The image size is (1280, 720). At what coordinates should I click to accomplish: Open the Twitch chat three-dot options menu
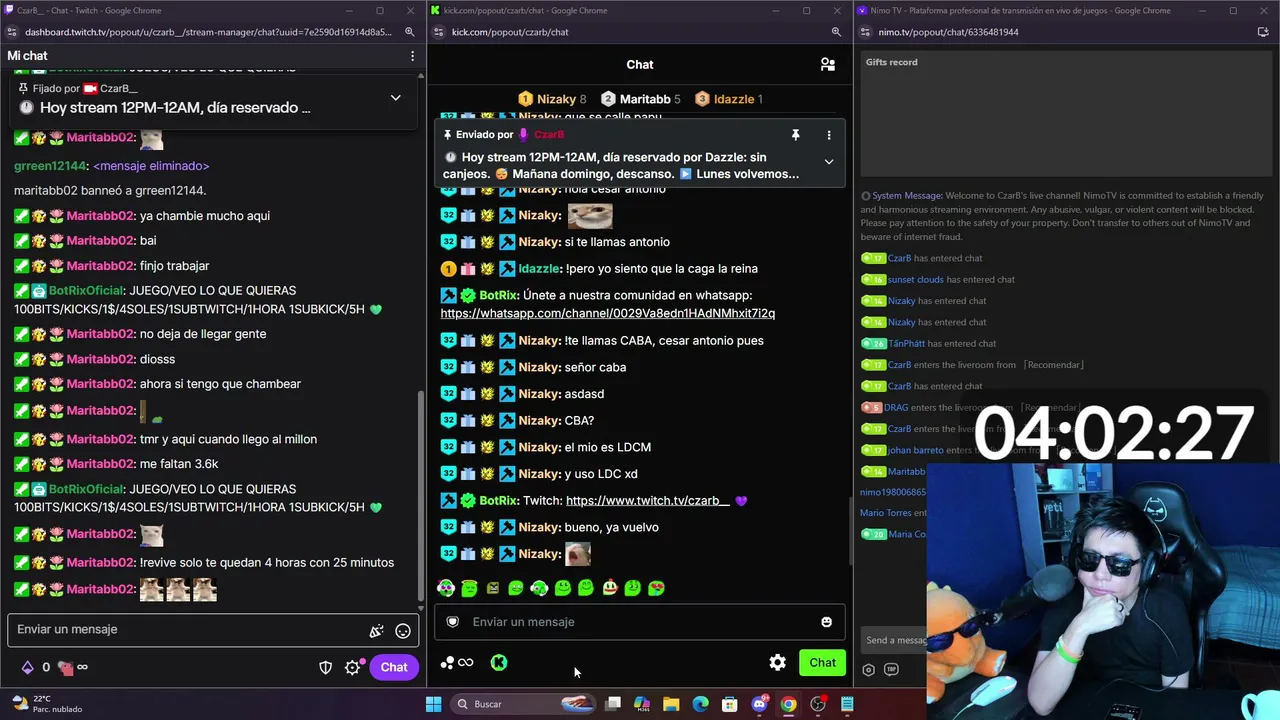point(412,56)
